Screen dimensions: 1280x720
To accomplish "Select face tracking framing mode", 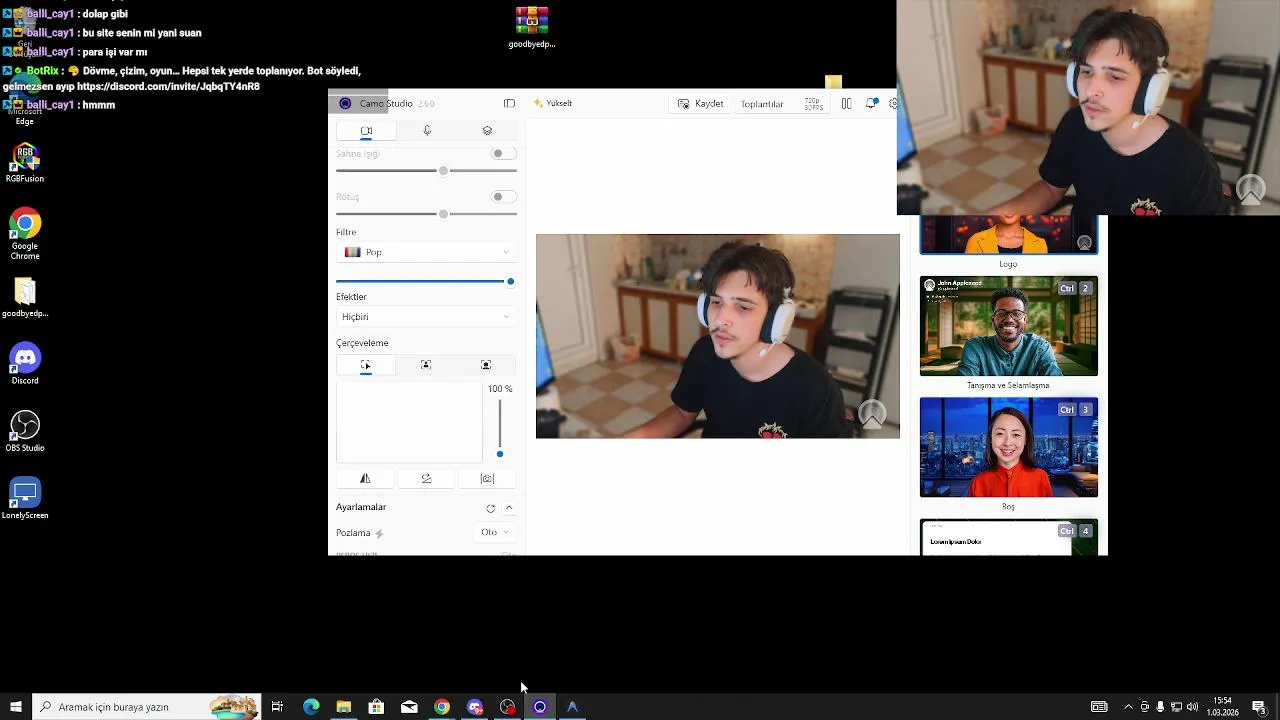I will (486, 365).
